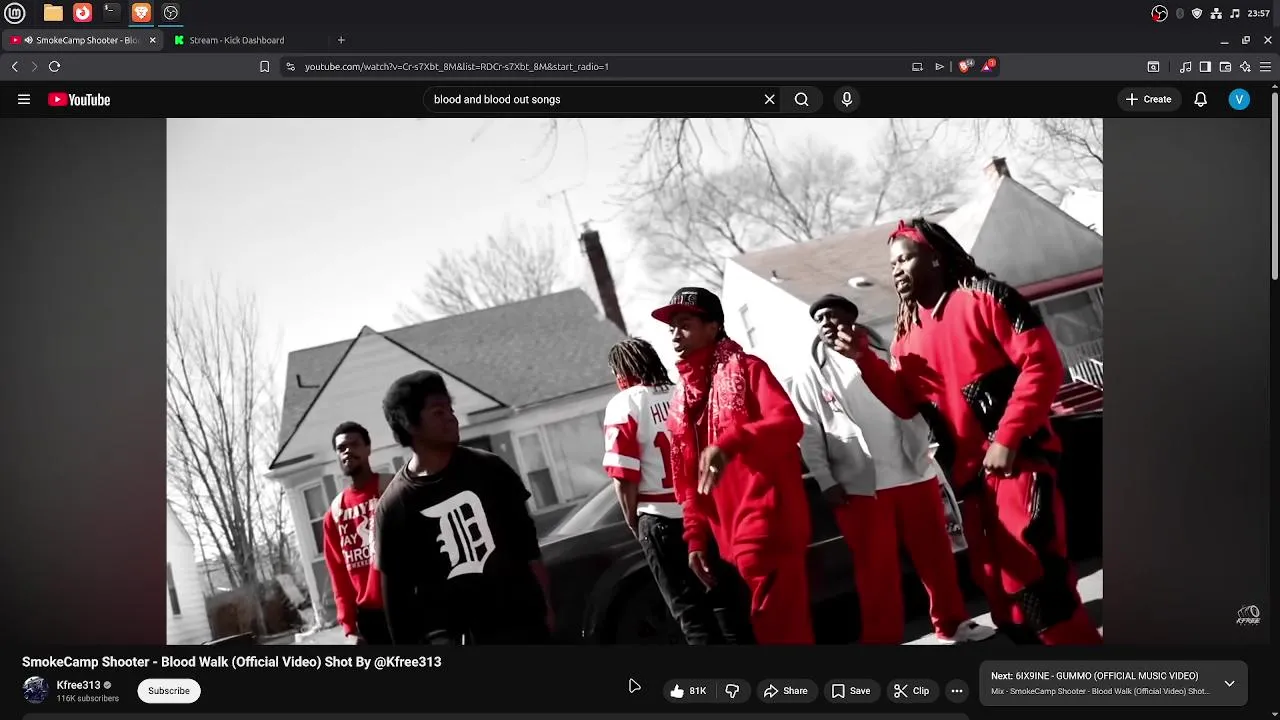Open Kfree313 channel avatar
Screen dimensions: 1280x720
[35, 690]
